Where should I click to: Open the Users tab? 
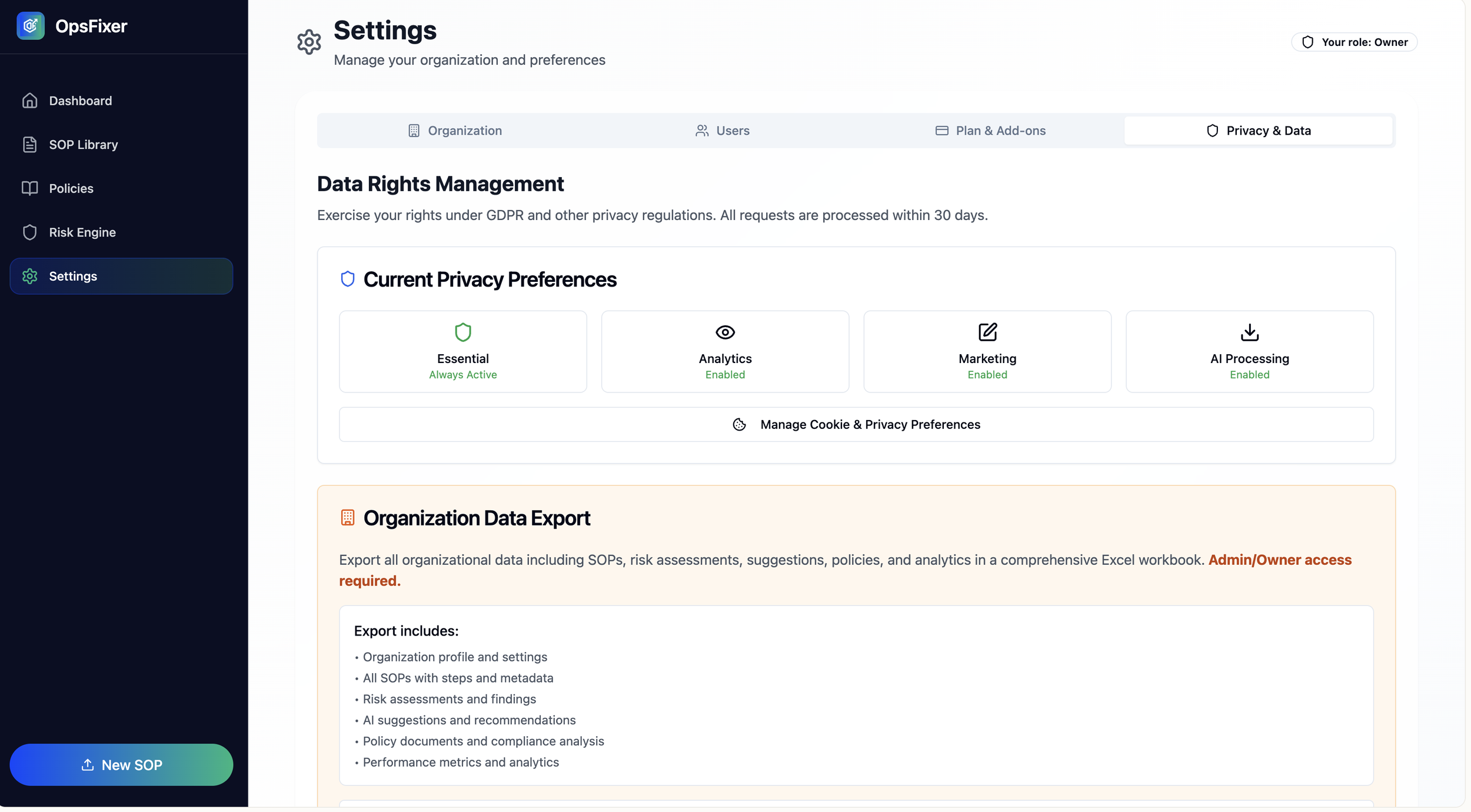pos(722,131)
